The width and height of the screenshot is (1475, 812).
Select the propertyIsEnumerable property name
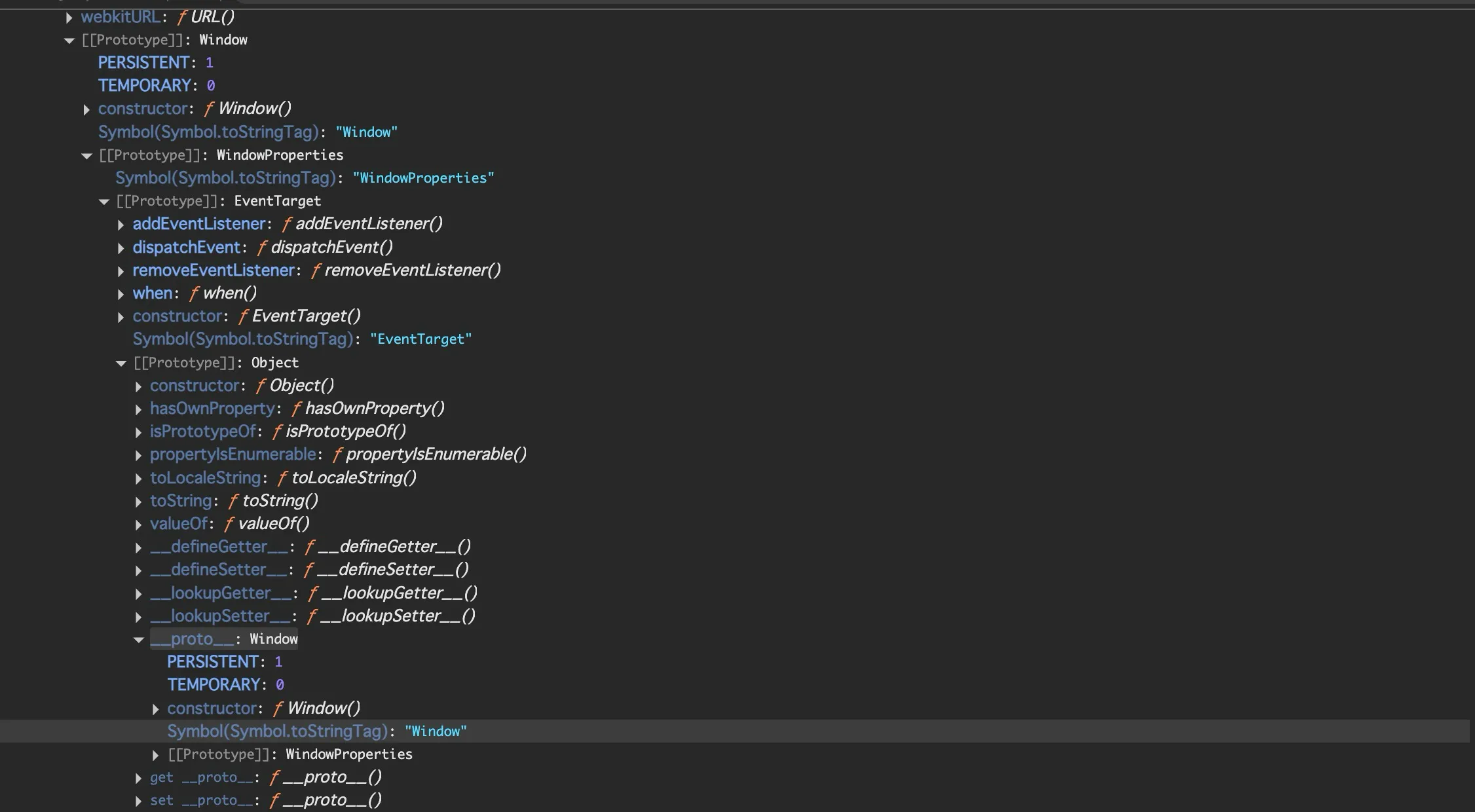point(233,454)
